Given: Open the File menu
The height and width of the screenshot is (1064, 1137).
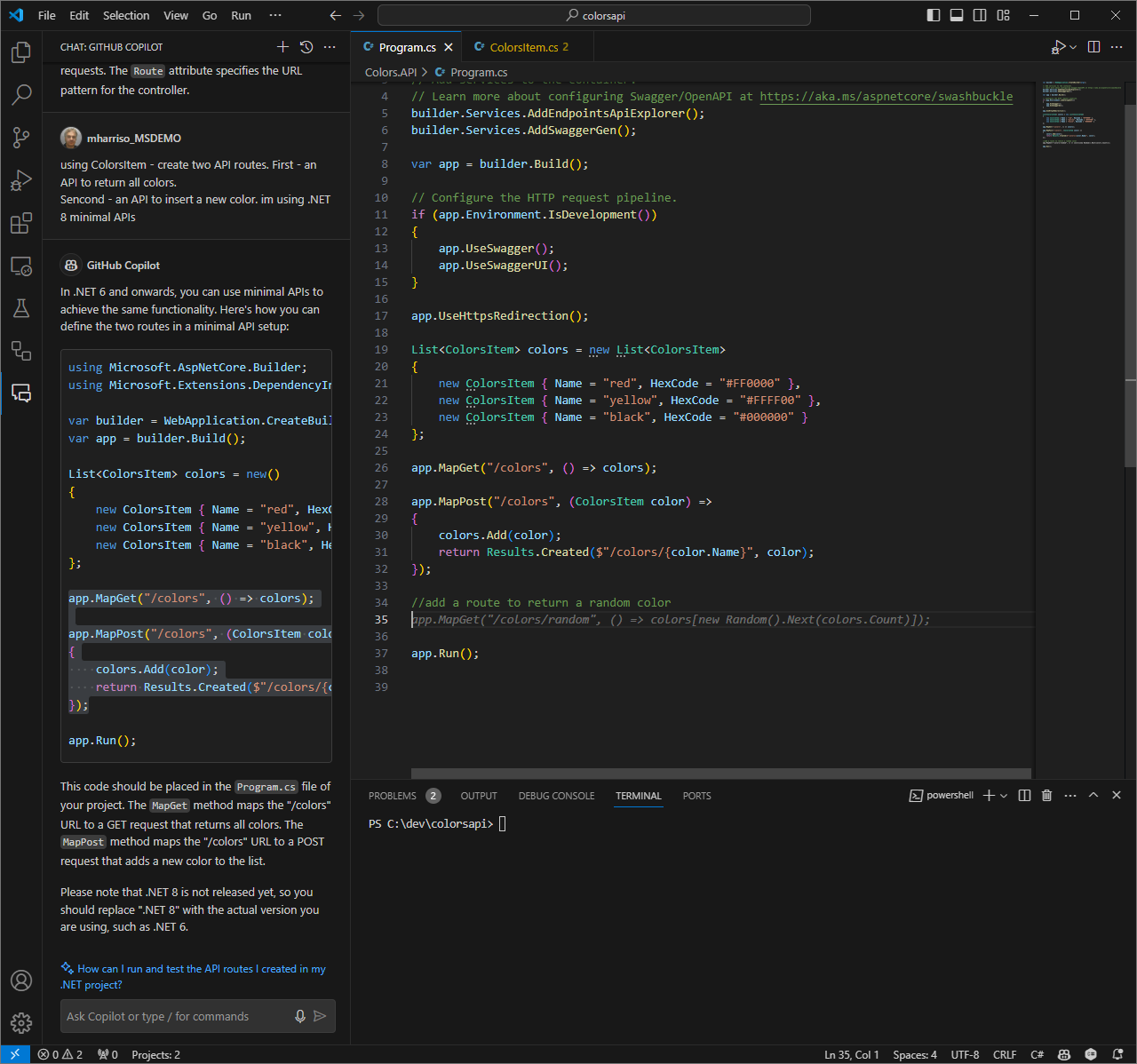Looking at the screenshot, I should 47,15.
